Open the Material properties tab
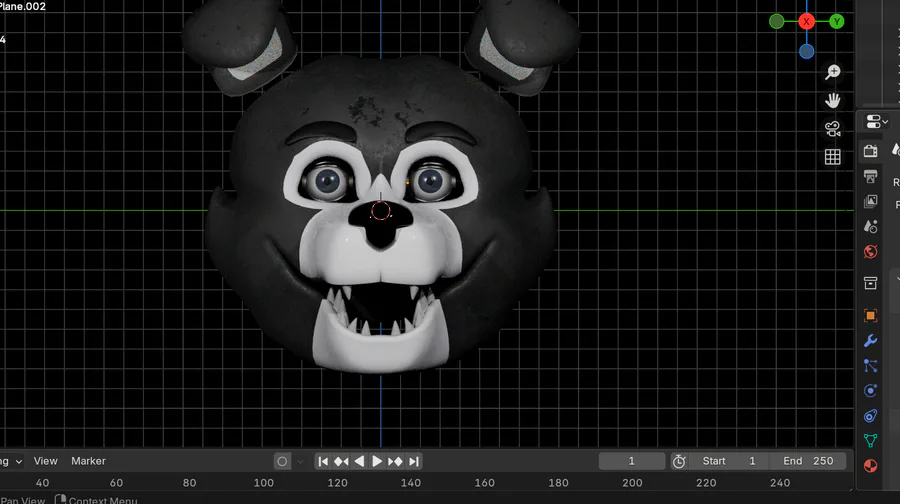The width and height of the screenshot is (900, 504). (871, 466)
